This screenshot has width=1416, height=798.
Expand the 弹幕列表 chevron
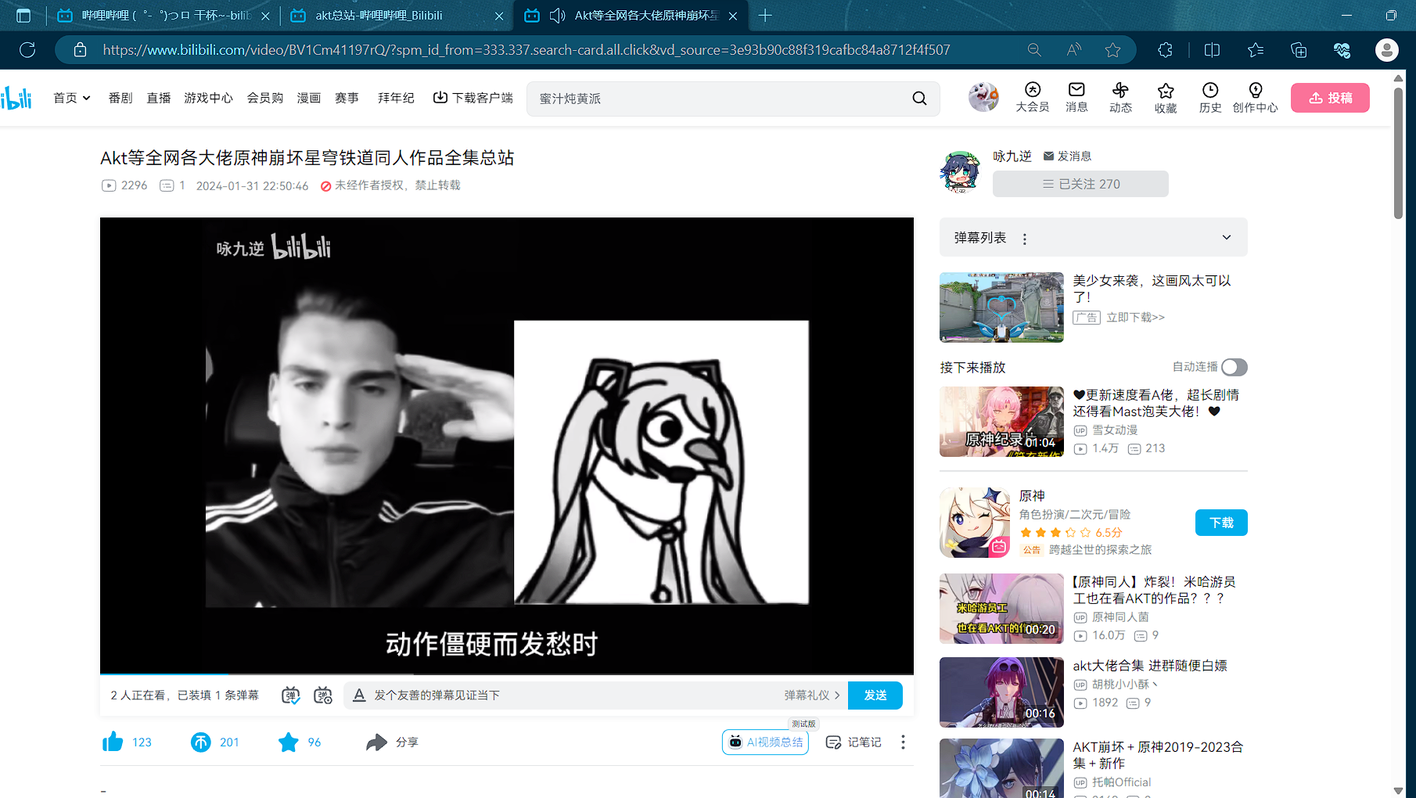pos(1227,237)
